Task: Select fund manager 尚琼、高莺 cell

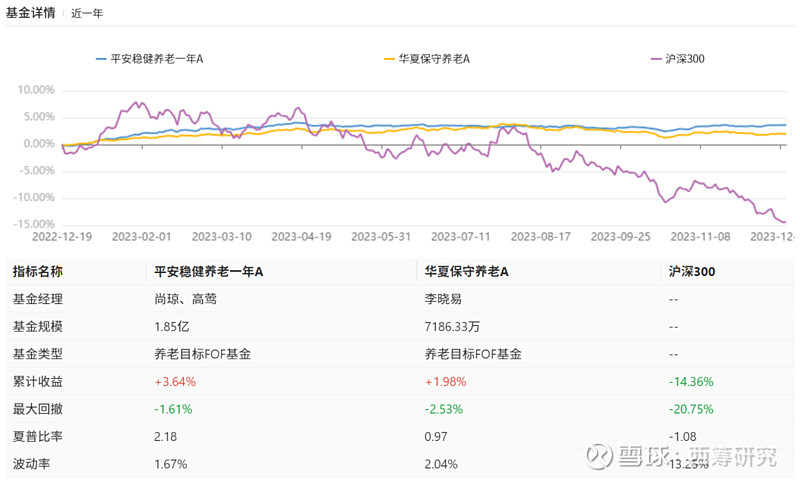Action: click(186, 299)
